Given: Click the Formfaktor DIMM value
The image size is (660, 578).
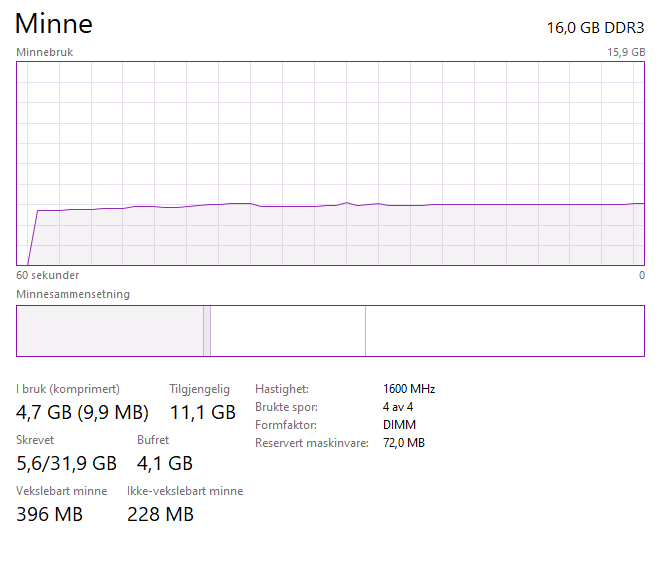Looking at the screenshot, I should pyautogui.click(x=399, y=425).
